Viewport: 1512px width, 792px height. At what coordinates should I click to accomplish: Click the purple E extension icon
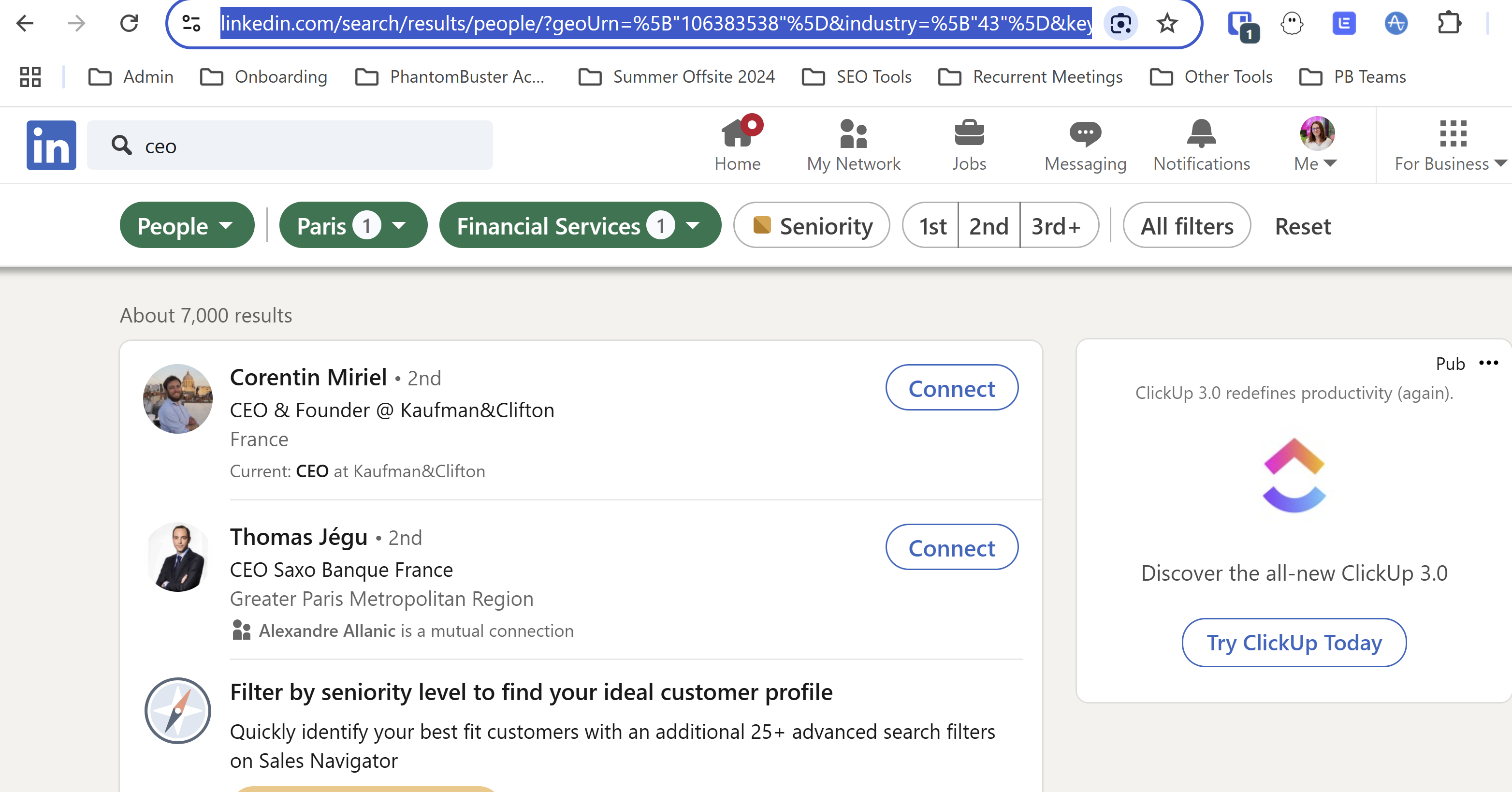(x=1344, y=24)
